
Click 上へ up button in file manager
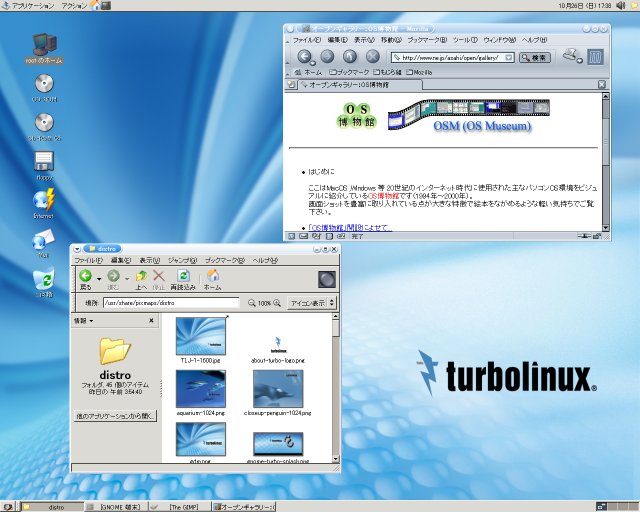141,280
